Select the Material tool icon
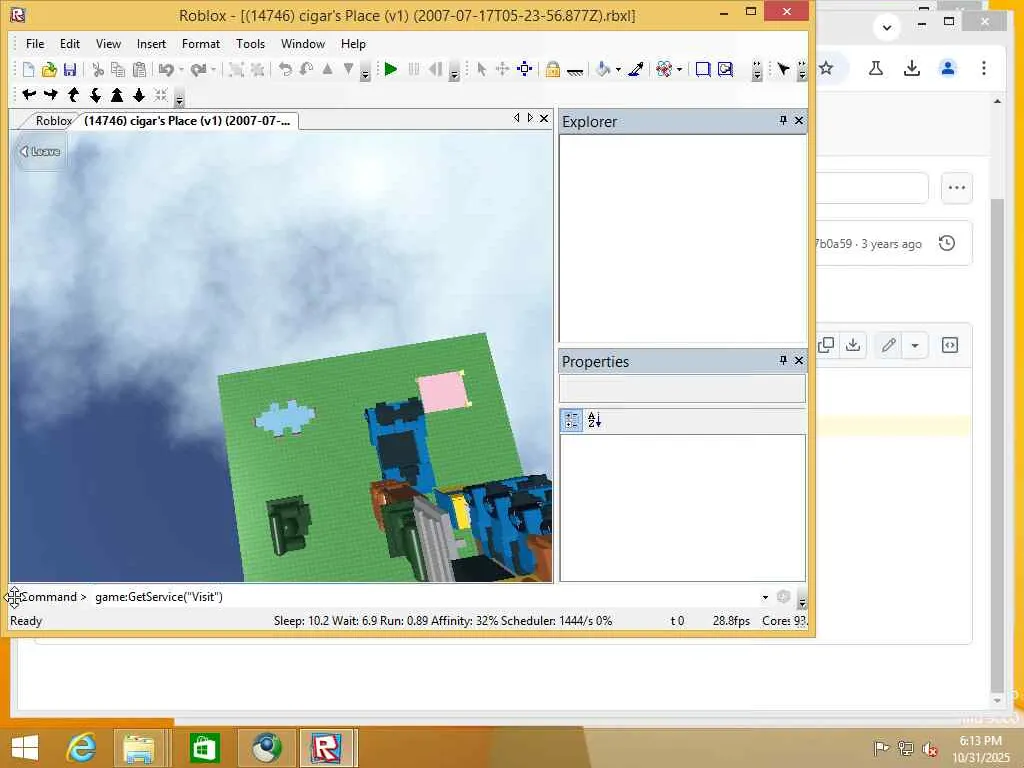Screen dimensions: 1024x768 click(664, 69)
